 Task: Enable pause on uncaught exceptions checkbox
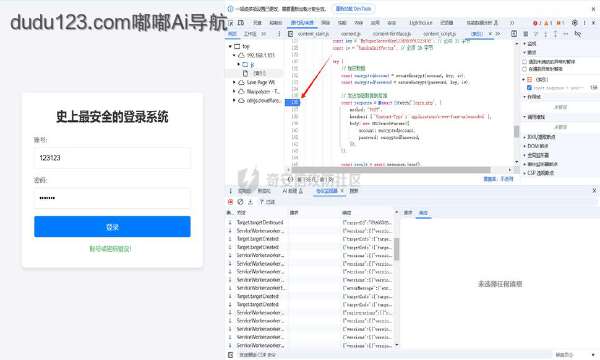point(525,62)
